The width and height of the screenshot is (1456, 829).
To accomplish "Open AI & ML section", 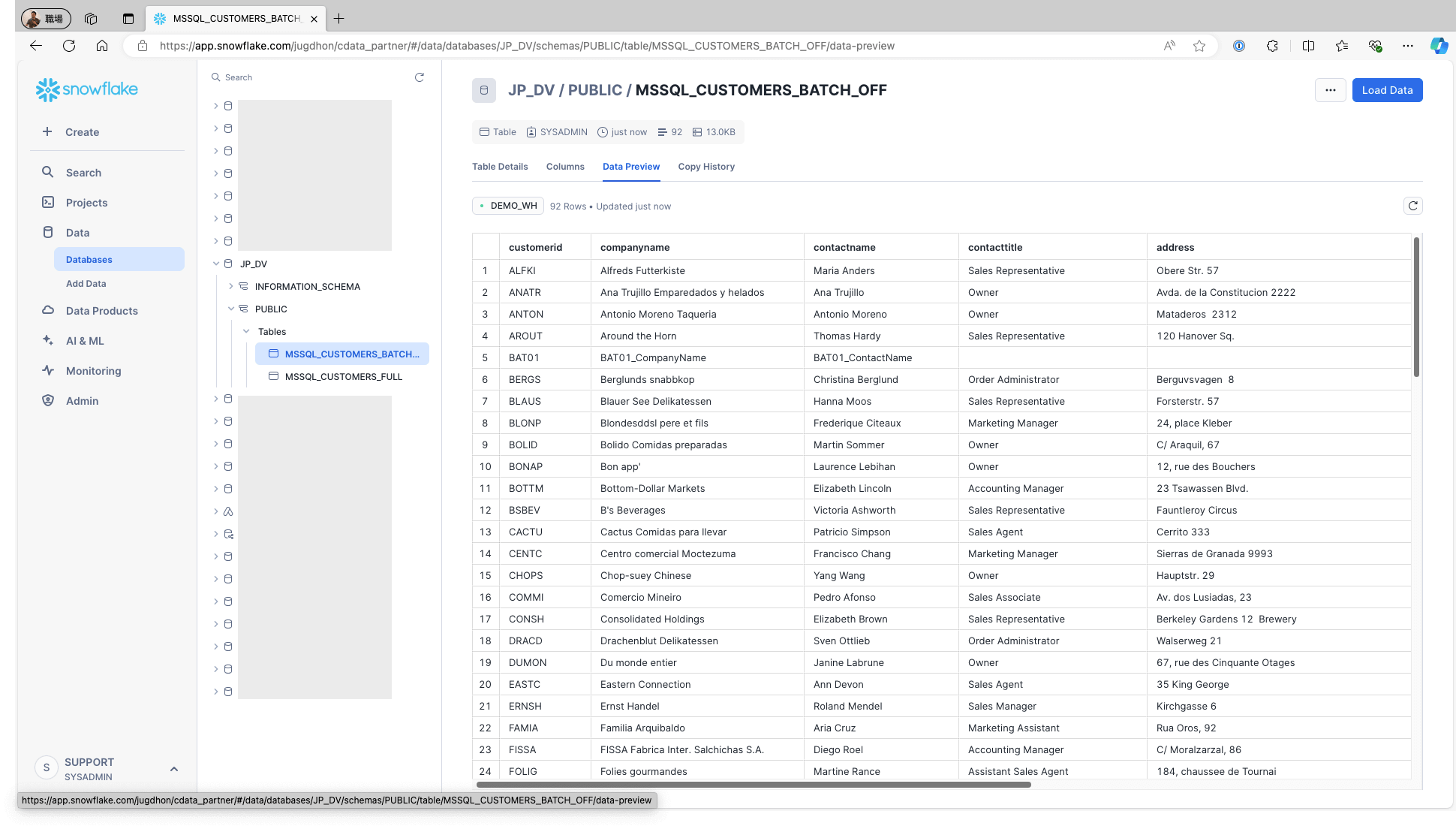I will [85, 341].
